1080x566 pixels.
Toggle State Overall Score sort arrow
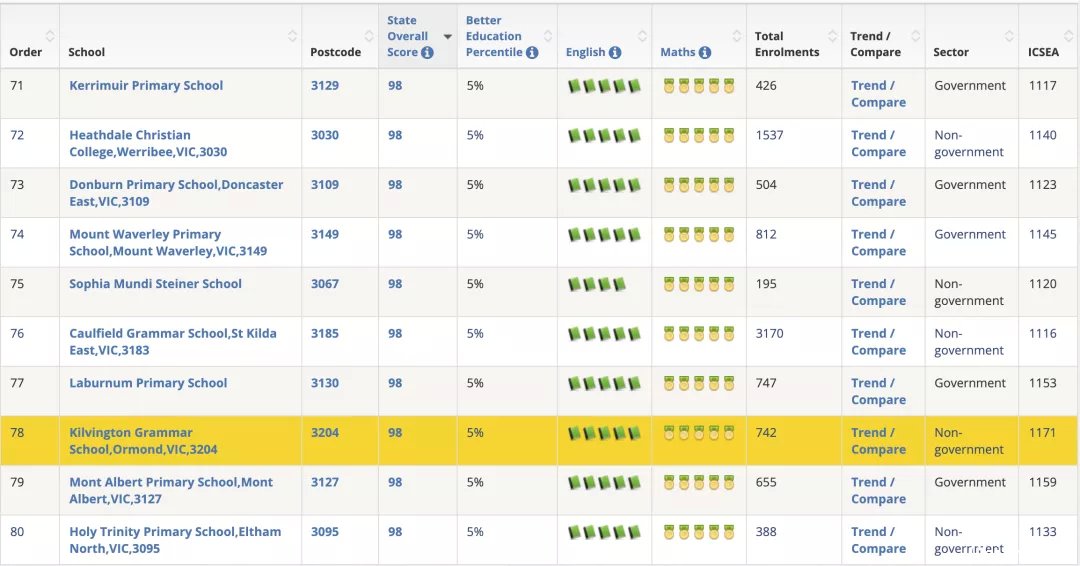(x=448, y=36)
